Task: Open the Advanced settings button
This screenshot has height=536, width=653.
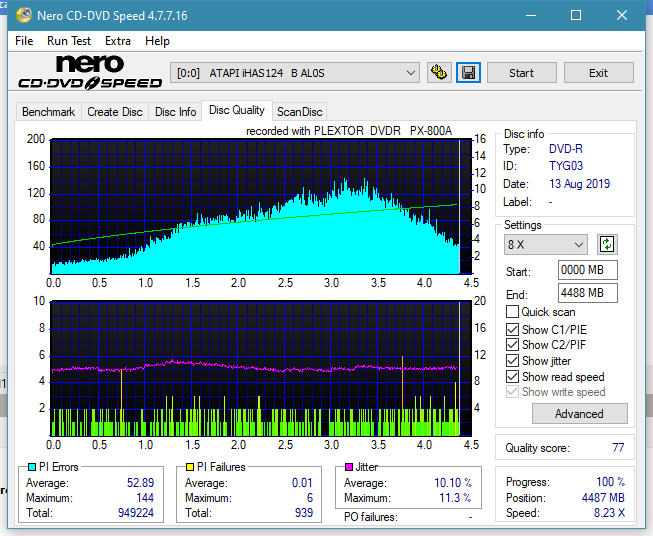Action: [579, 414]
